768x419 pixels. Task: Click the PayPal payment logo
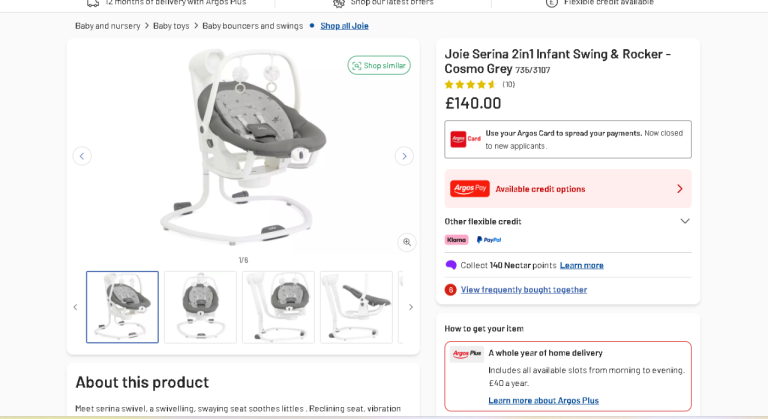[x=489, y=240]
